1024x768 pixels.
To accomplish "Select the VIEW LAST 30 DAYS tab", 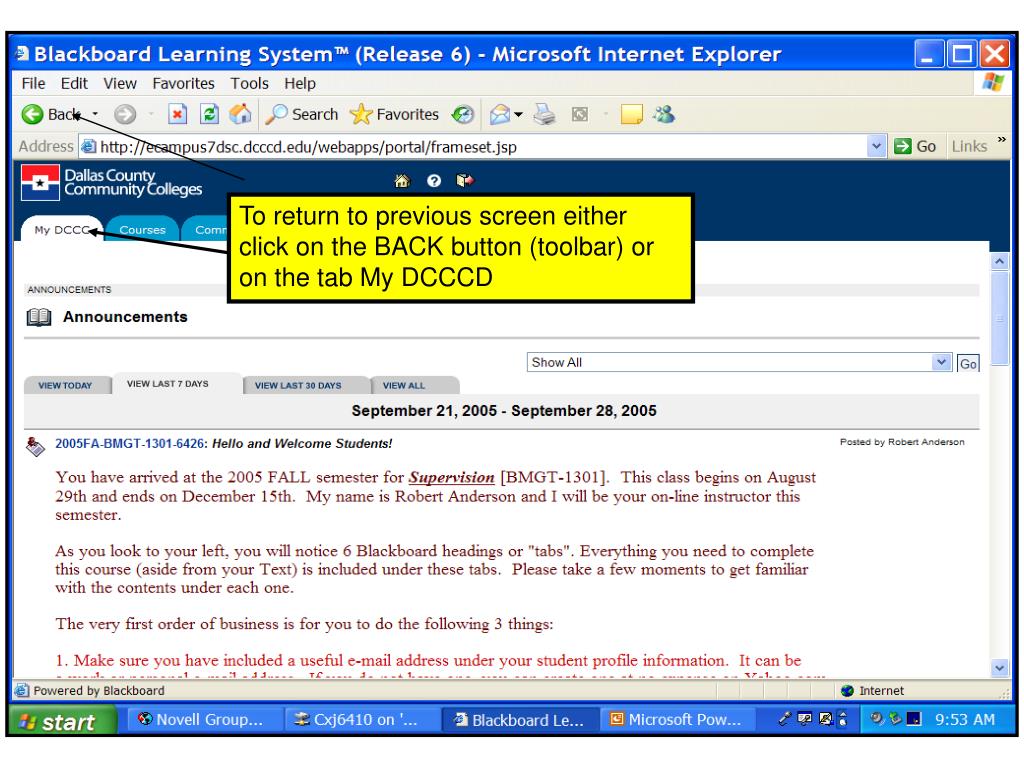I will click(298, 385).
